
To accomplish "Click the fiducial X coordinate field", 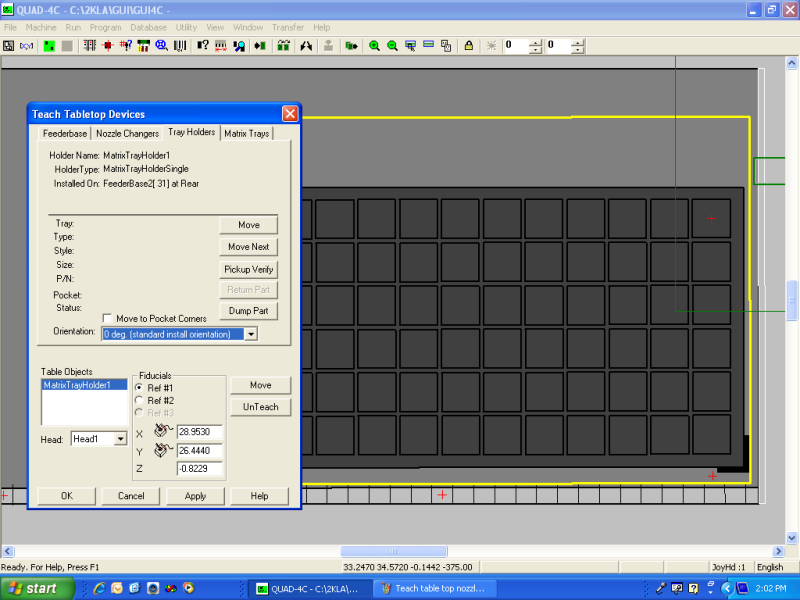I will pos(199,432).
